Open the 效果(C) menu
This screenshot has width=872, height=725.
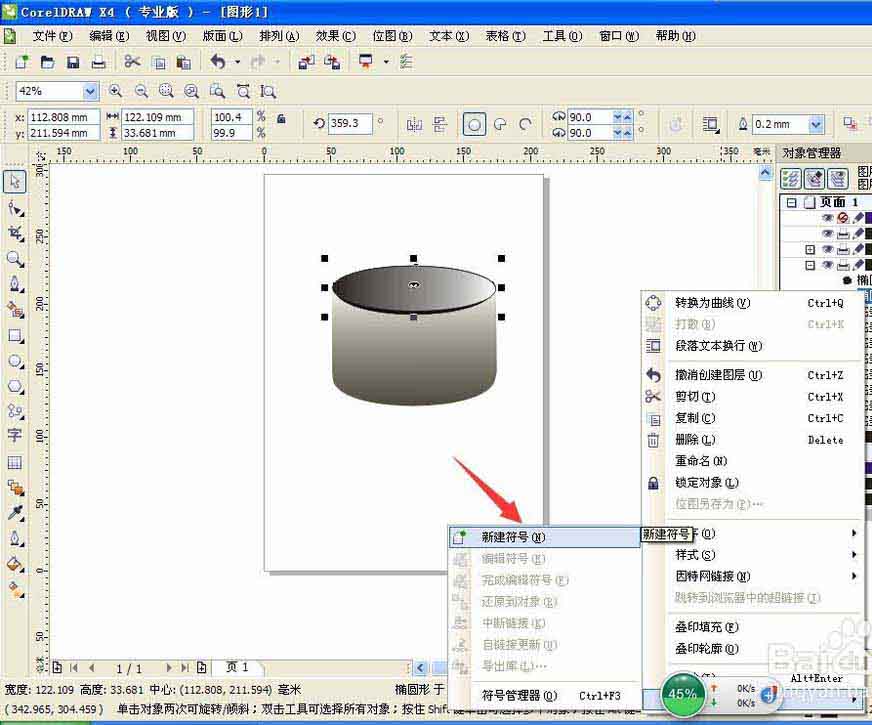click(335, 36)
